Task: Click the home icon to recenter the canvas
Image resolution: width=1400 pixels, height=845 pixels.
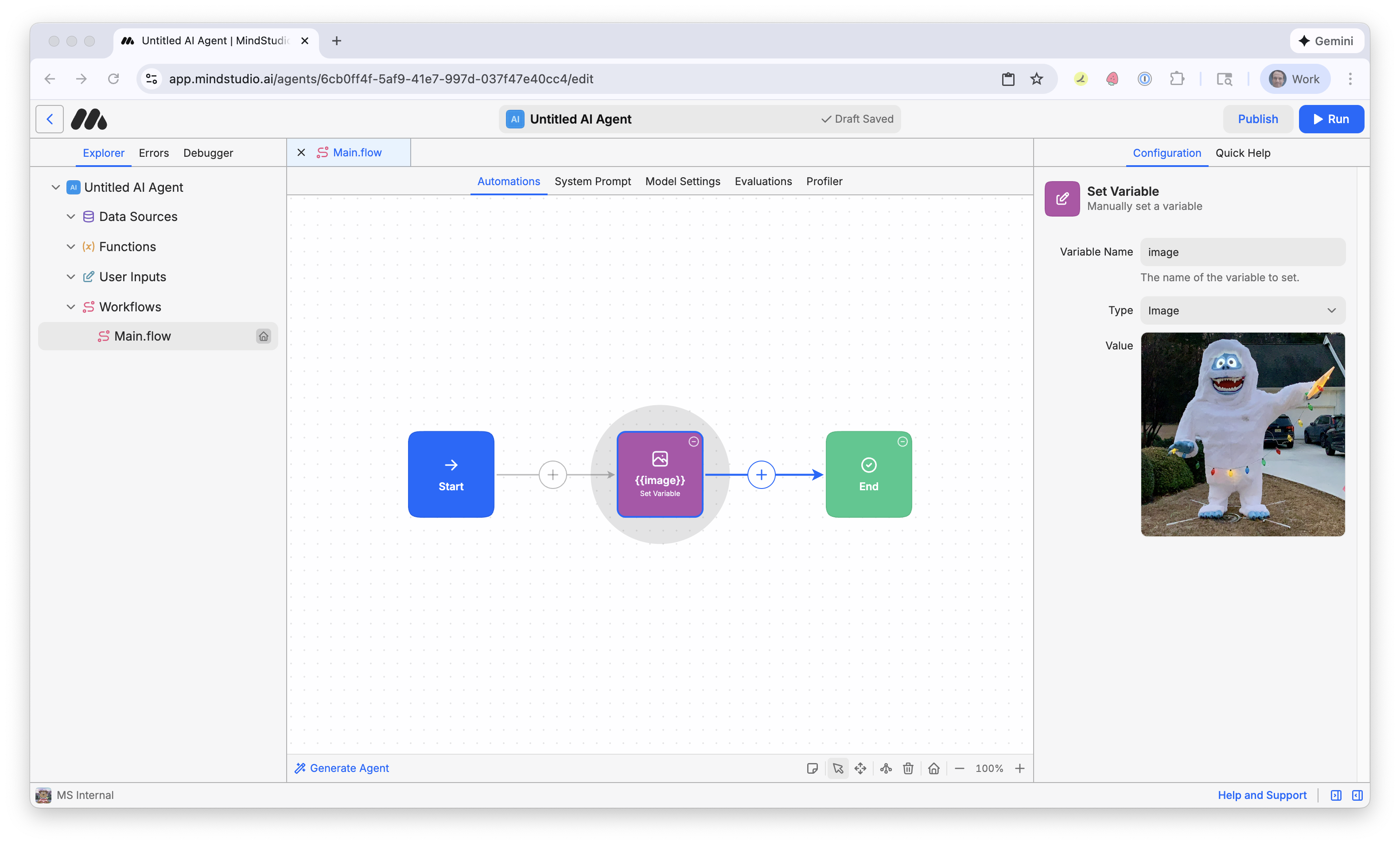Action: coord(933,768)
